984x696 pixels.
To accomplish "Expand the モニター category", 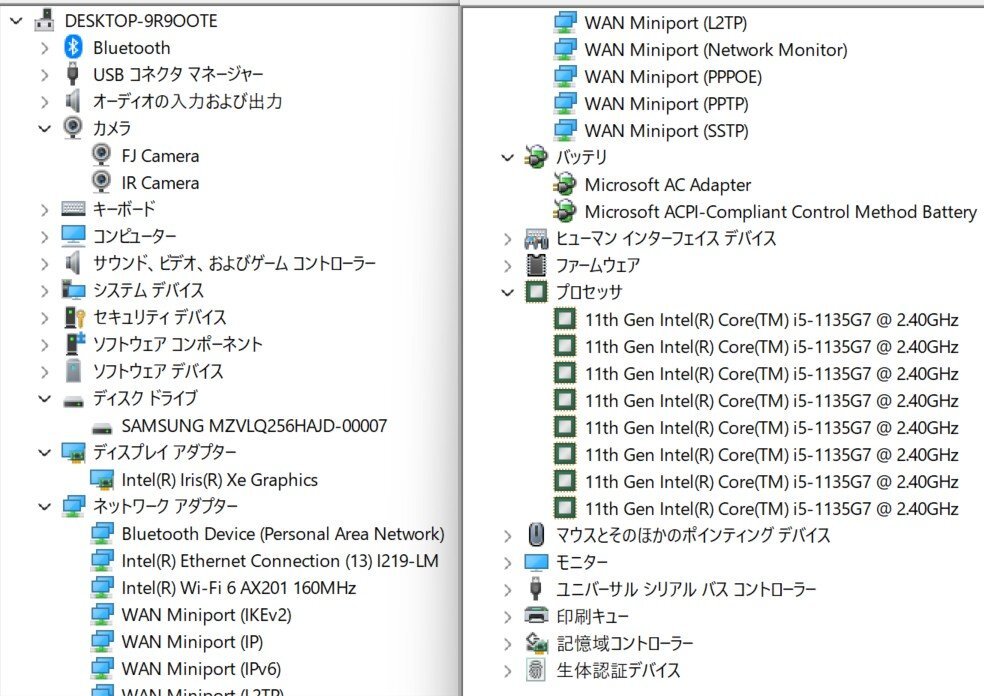I will coord(507,562).
